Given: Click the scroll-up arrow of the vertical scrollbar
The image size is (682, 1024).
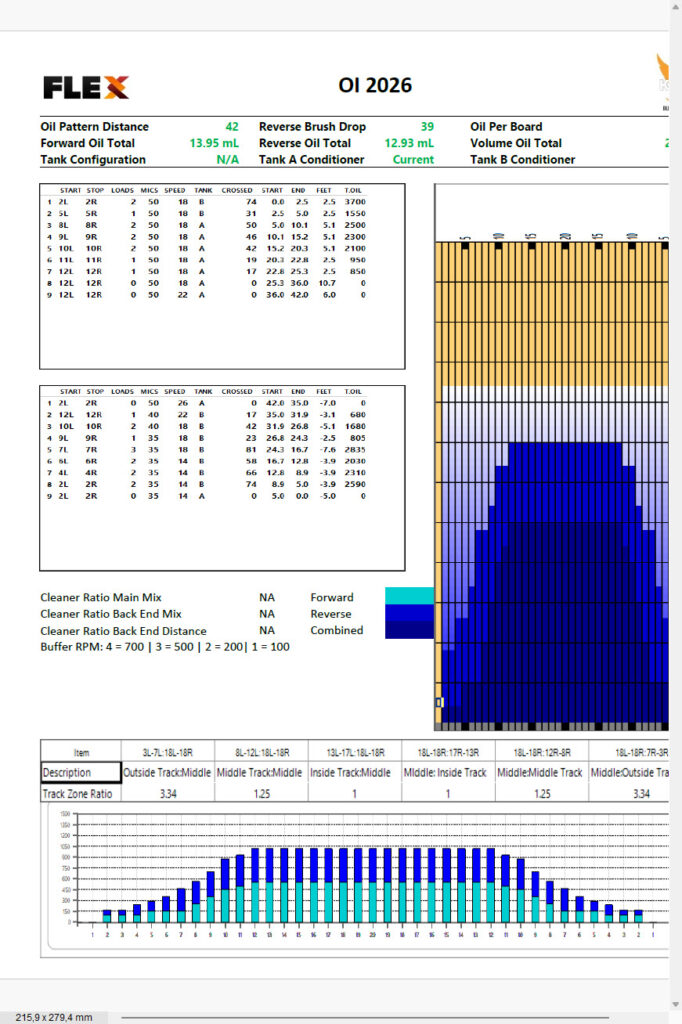Looking at the screenshot, I should coord(676,6).
